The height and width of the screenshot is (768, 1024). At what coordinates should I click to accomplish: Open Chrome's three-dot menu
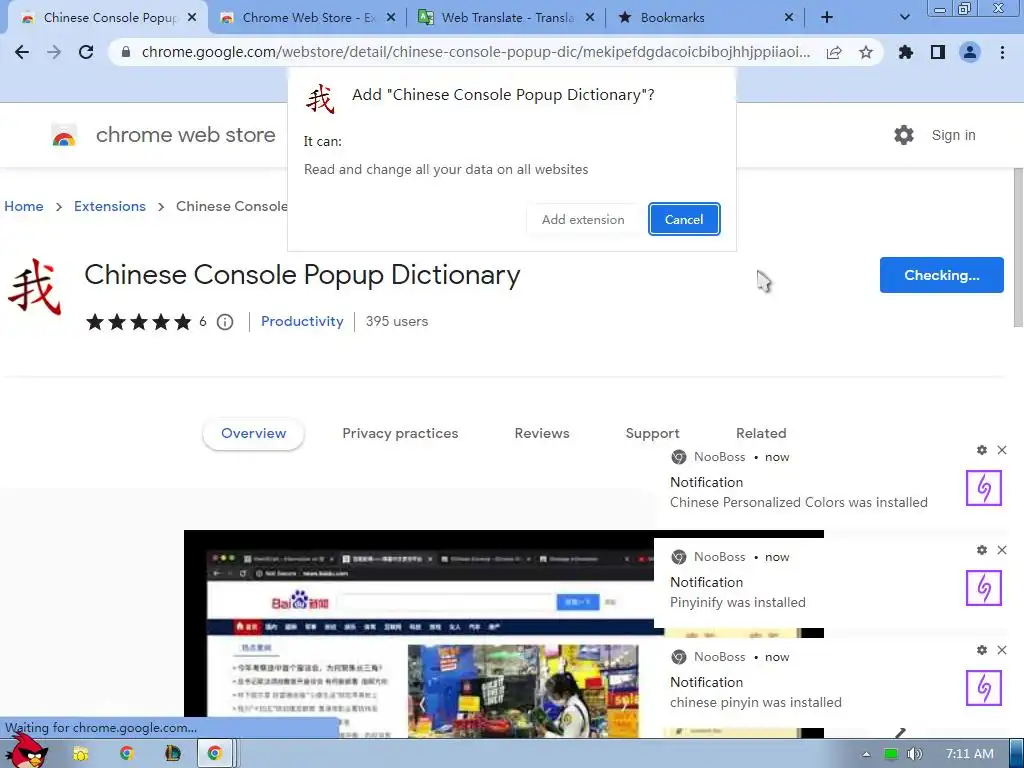tap(1002, 52)
